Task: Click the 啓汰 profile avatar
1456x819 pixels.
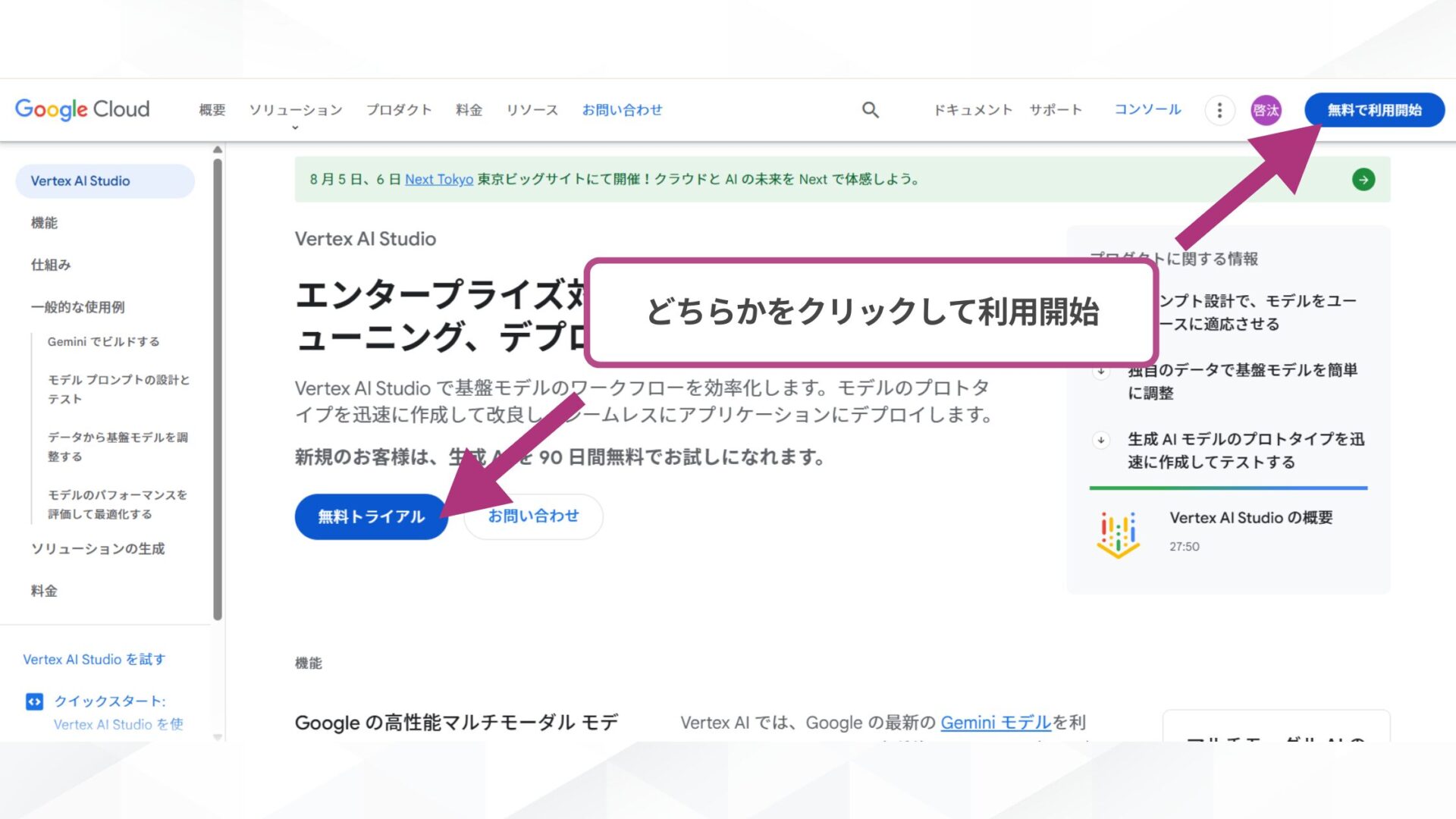Action: (x=1265, y=110)
